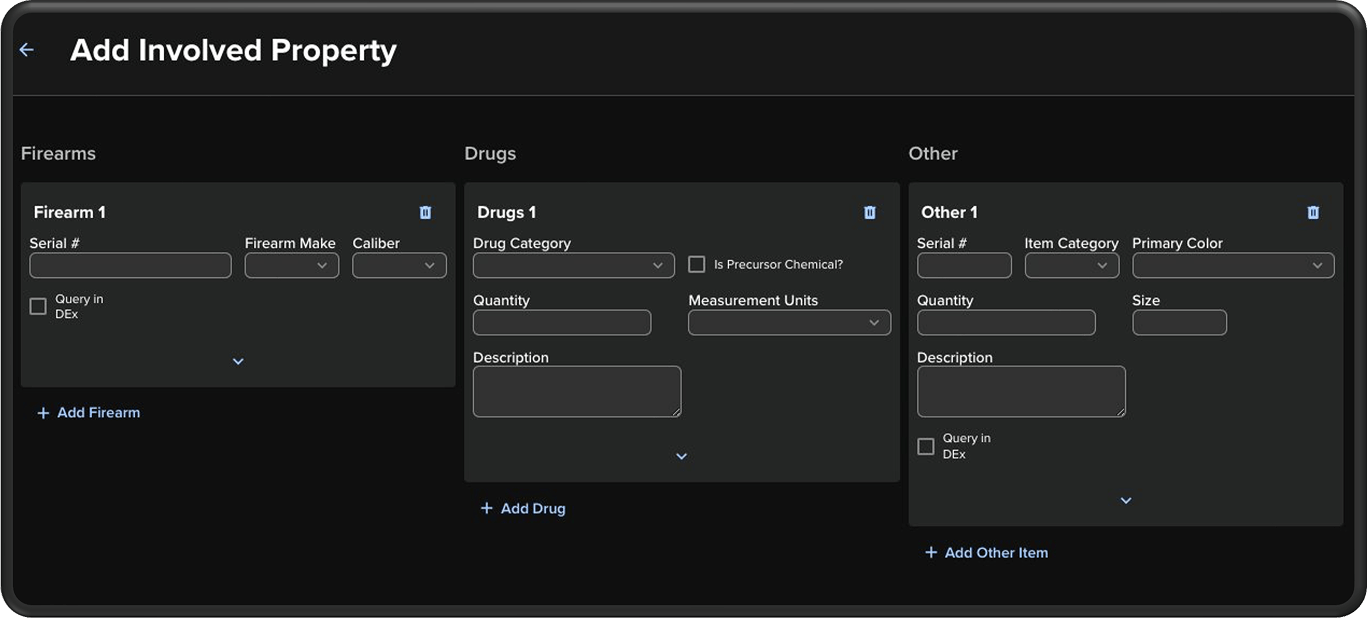Open the Firearm Make dropdown
The image size is (1367, 619).
[292, 265]
